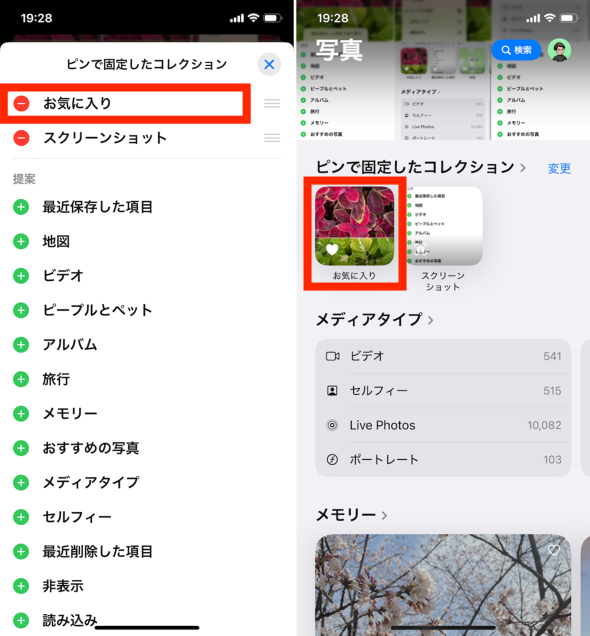Image resolution: width=590 pixels, height=636 pixels.
Task: Select 最近保存した項目 in suggestions list
Action: point(98,207)
